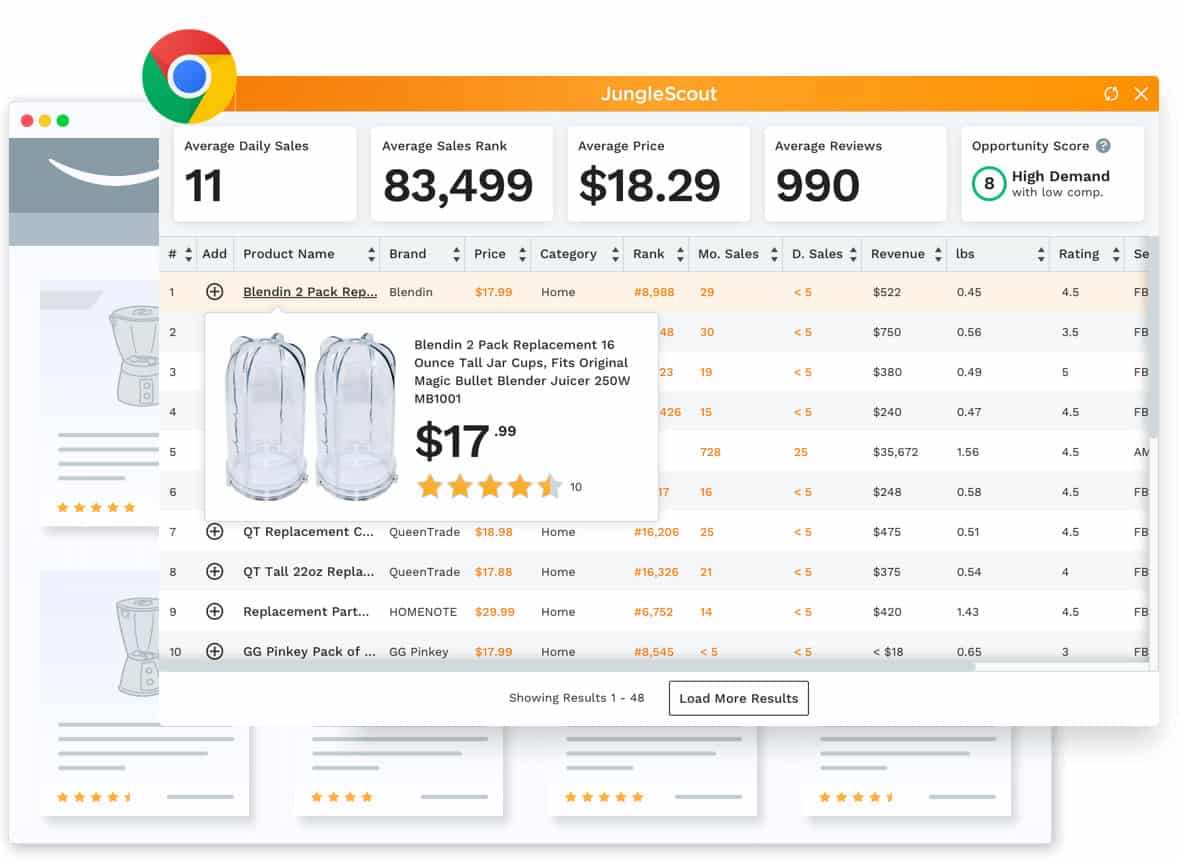Click the $35,672 revenue cell

pos(895,452)
